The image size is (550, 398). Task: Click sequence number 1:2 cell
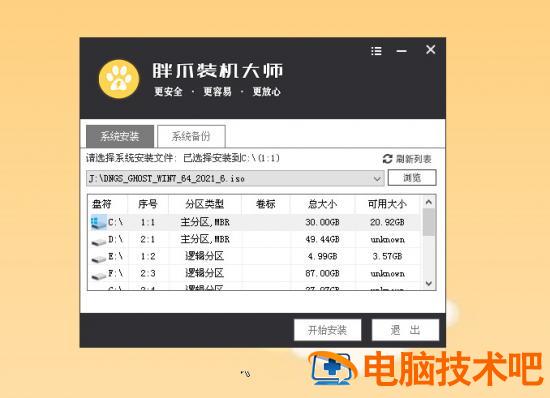(148, 256)
